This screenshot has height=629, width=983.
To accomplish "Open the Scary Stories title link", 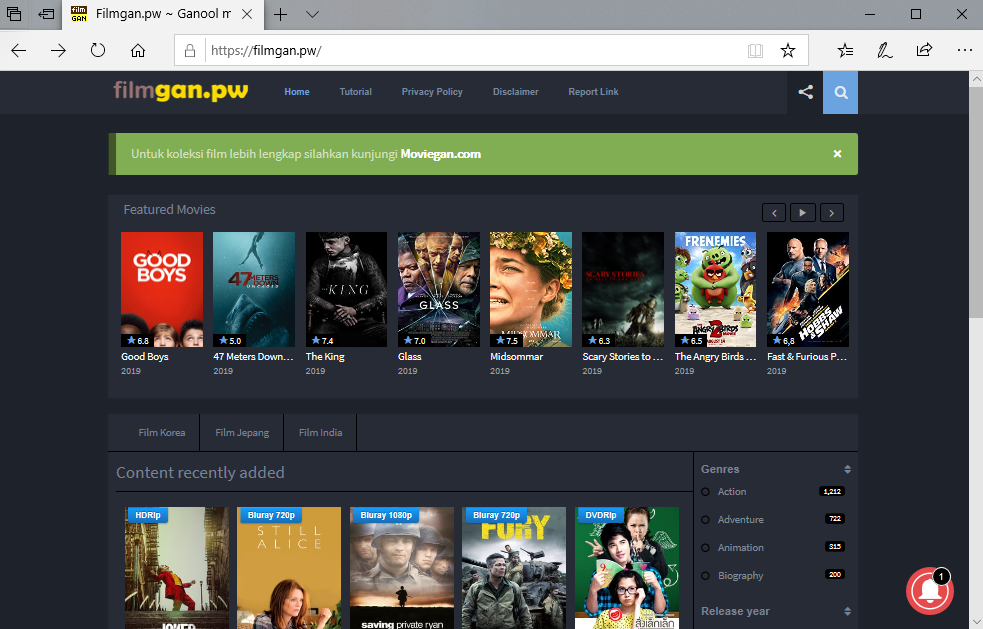I will click(x=623, y=356).
